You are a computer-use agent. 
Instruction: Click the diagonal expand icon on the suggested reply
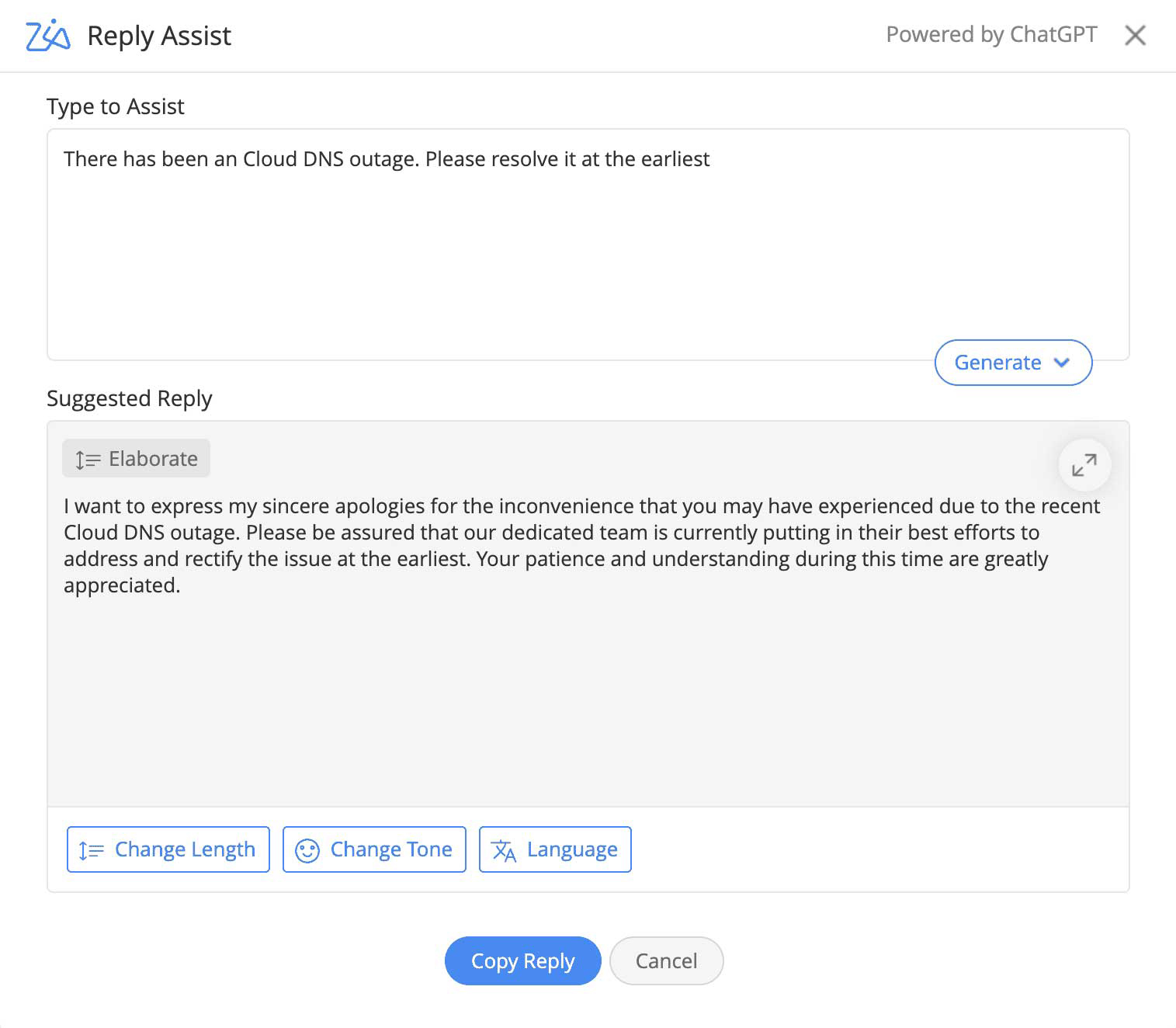(1084, 464)
